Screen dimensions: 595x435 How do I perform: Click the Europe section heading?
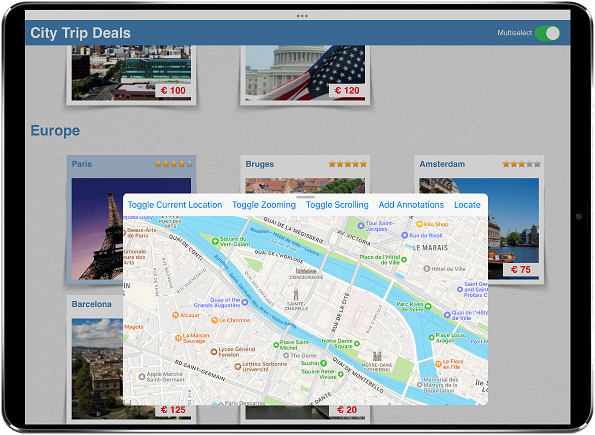coord(55,131)
